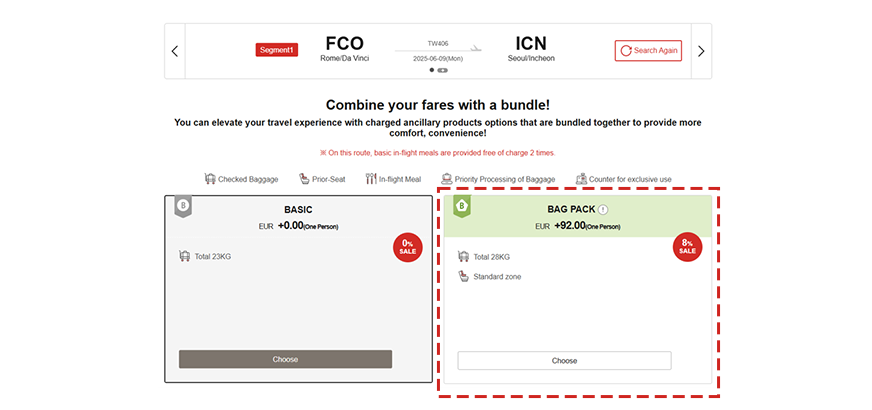The width and height of the screenshot is (872, 410).
Task: Click the green BAG PACK badge icon
Action: tap(462, 207)
